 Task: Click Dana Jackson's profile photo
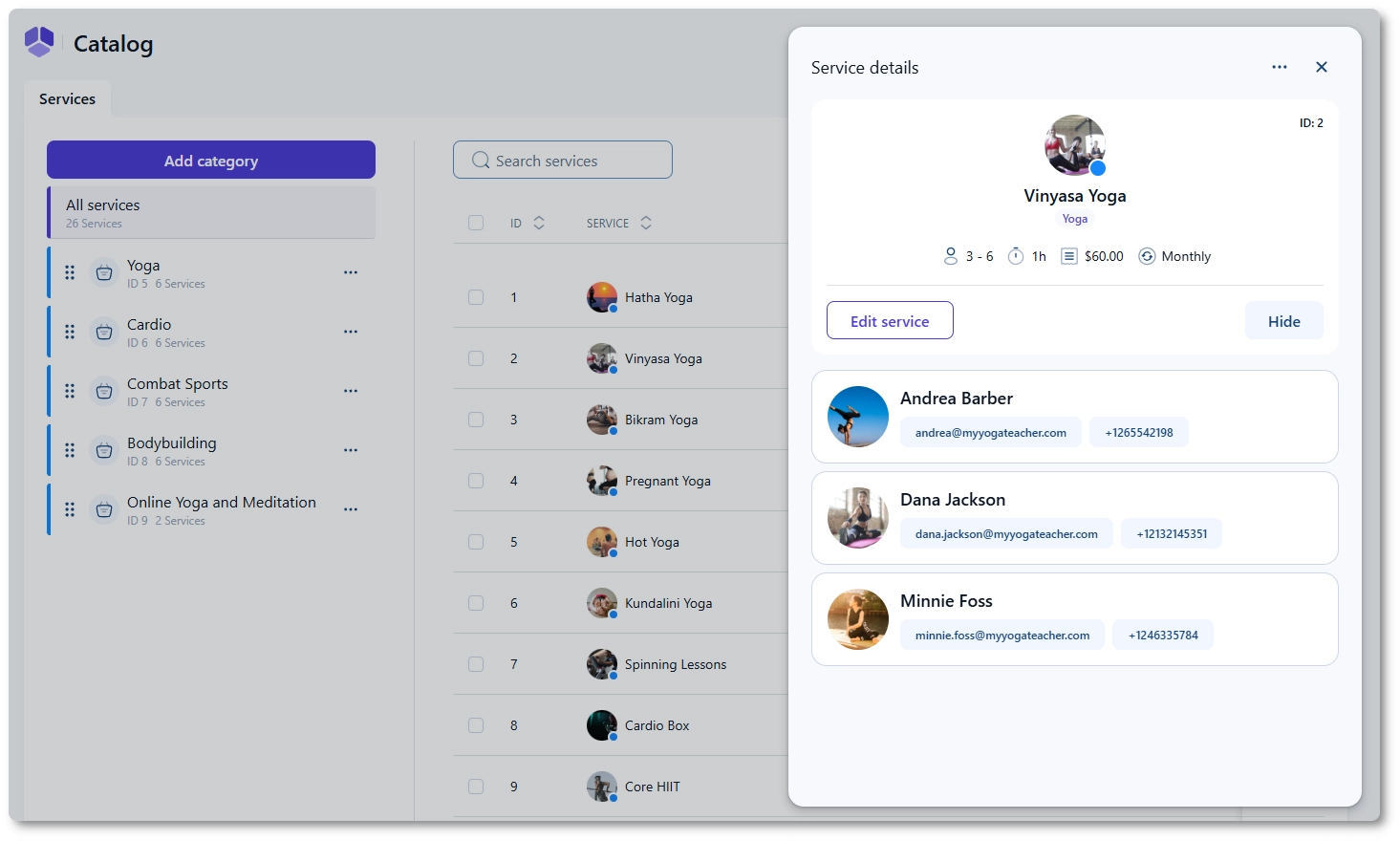coord(858,518)
